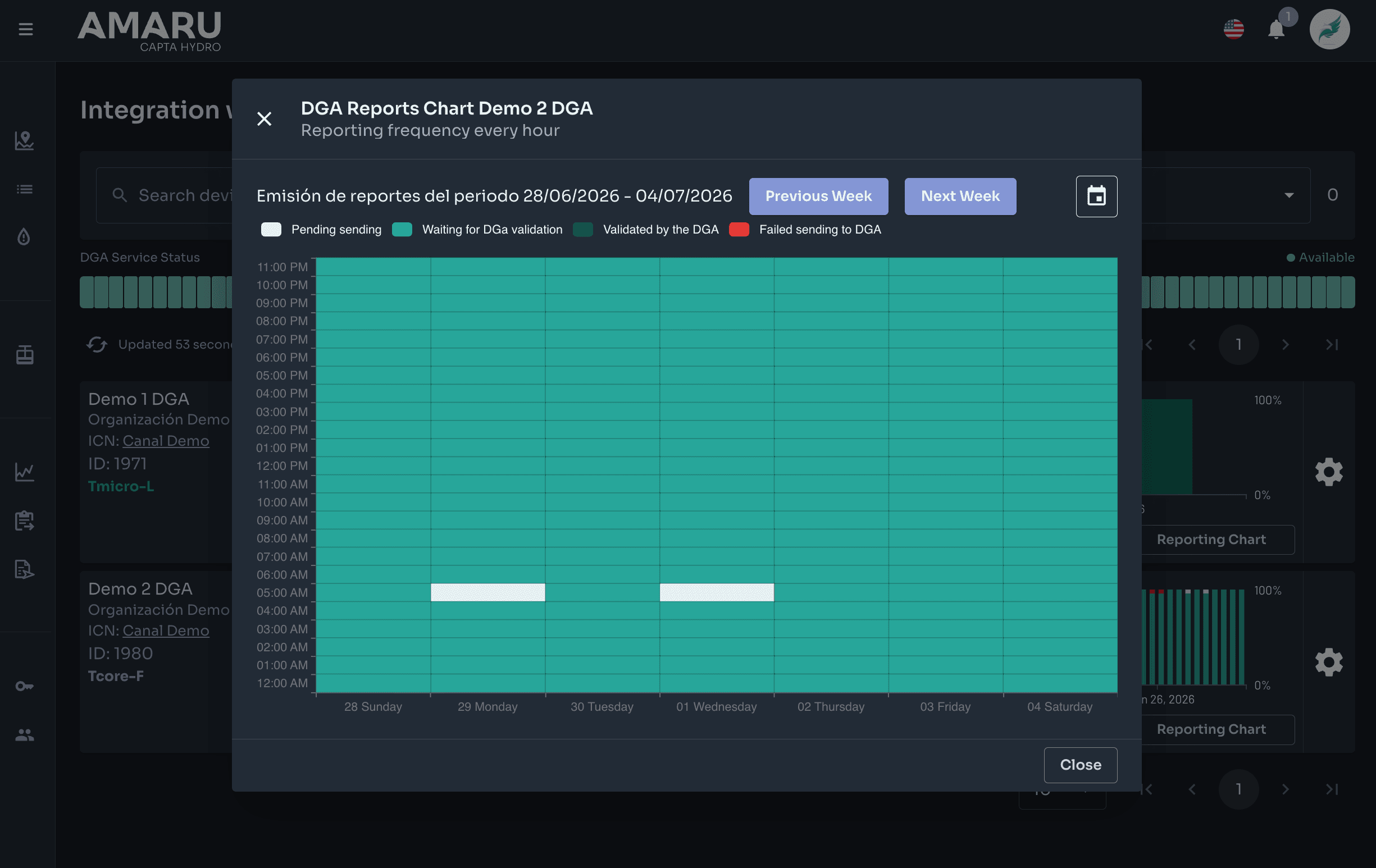The image size is (1376, 868).
Task: Open the notifications bell
Action: pyautogui.click(x=1275, y=29)
